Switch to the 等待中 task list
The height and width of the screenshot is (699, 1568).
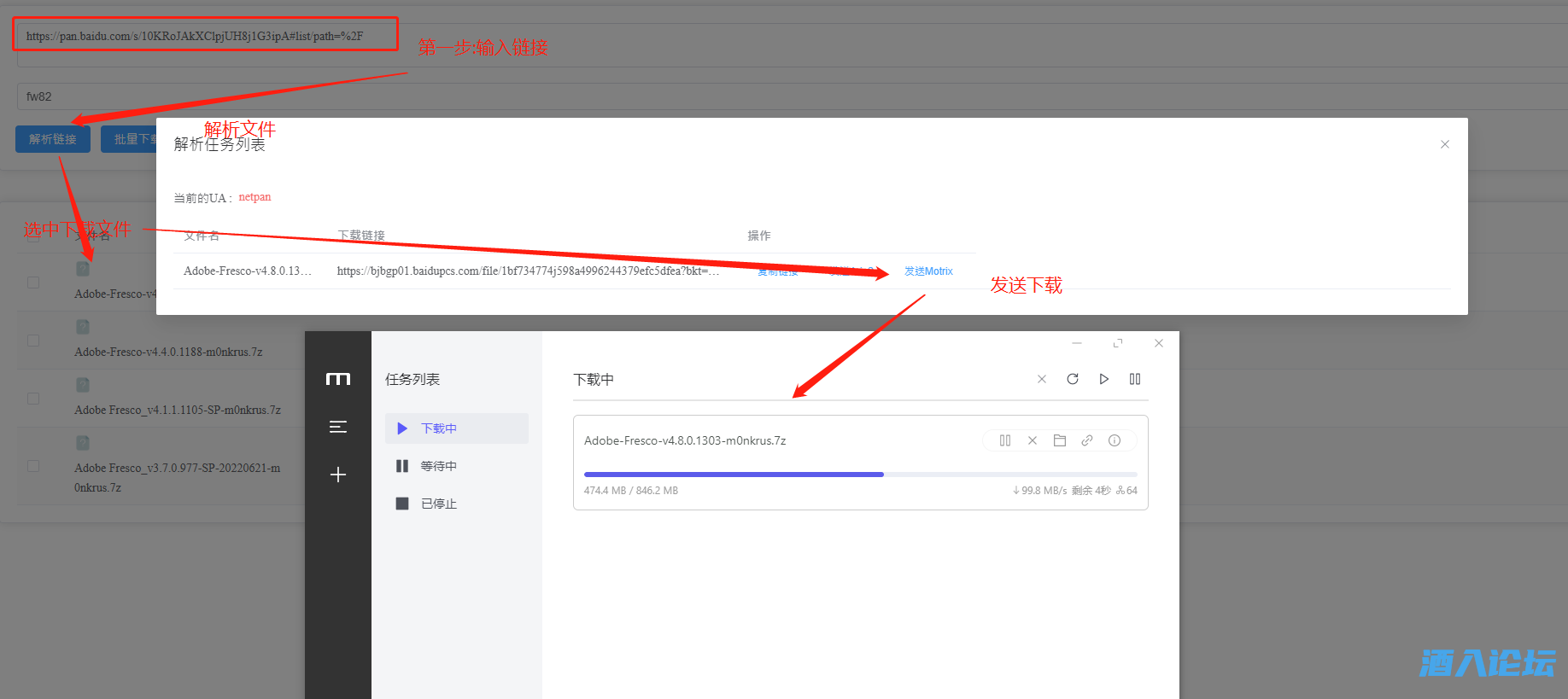coord(438,466)
